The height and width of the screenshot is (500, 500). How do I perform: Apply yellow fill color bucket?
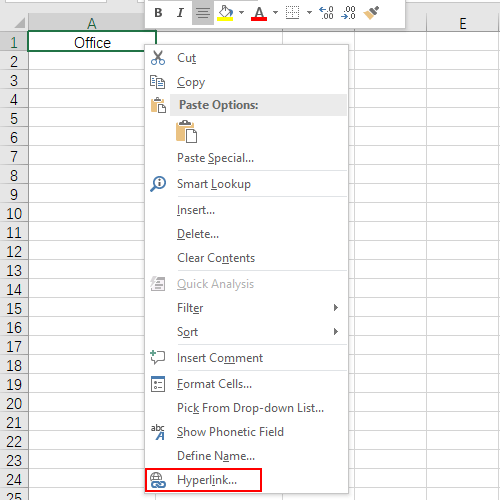click(225, 13)
